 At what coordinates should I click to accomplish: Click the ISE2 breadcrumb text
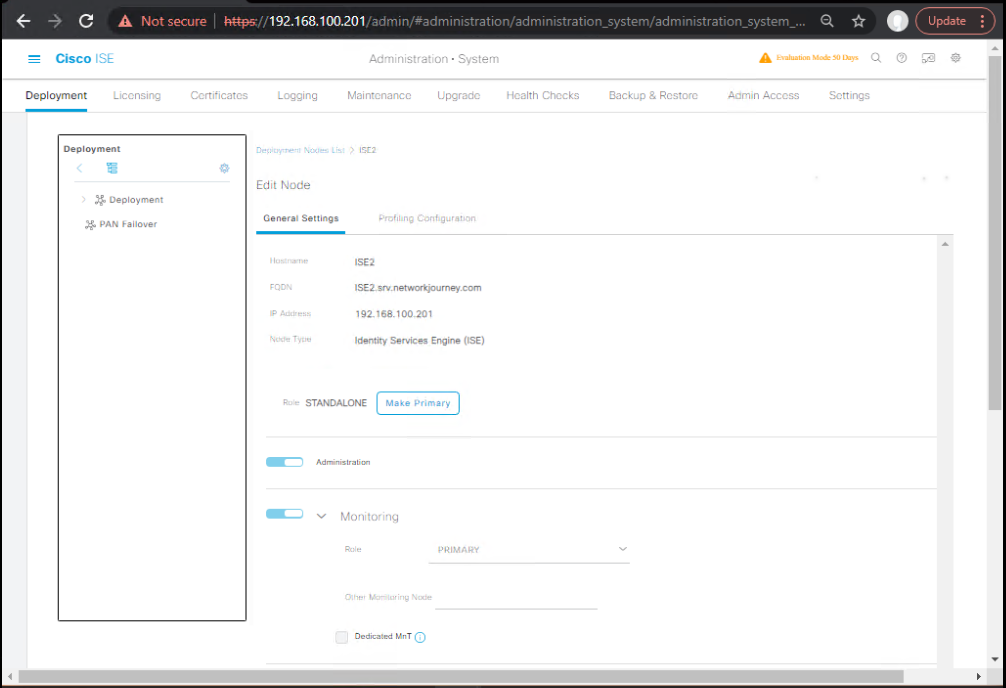[x=368, y=150]
